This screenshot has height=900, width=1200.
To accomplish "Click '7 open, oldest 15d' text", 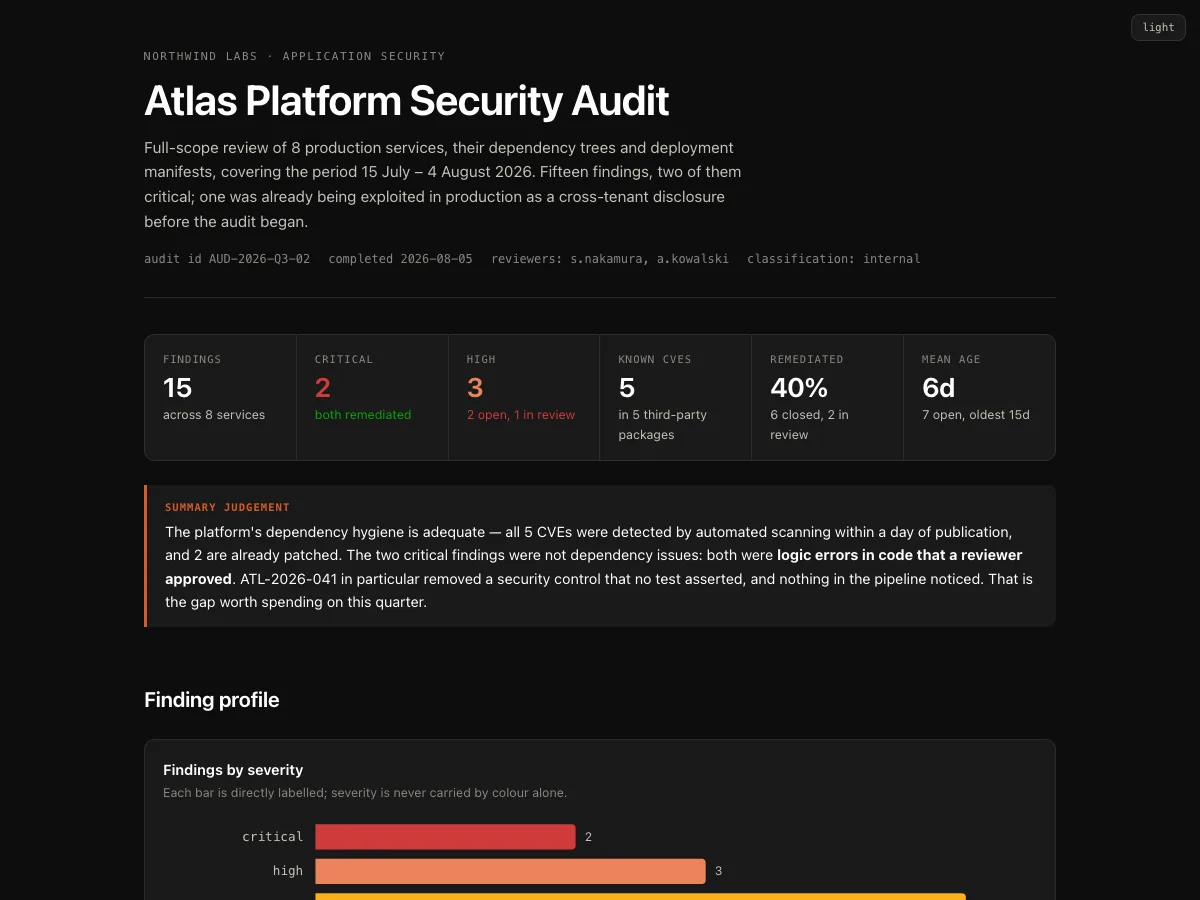I will 976,415.
